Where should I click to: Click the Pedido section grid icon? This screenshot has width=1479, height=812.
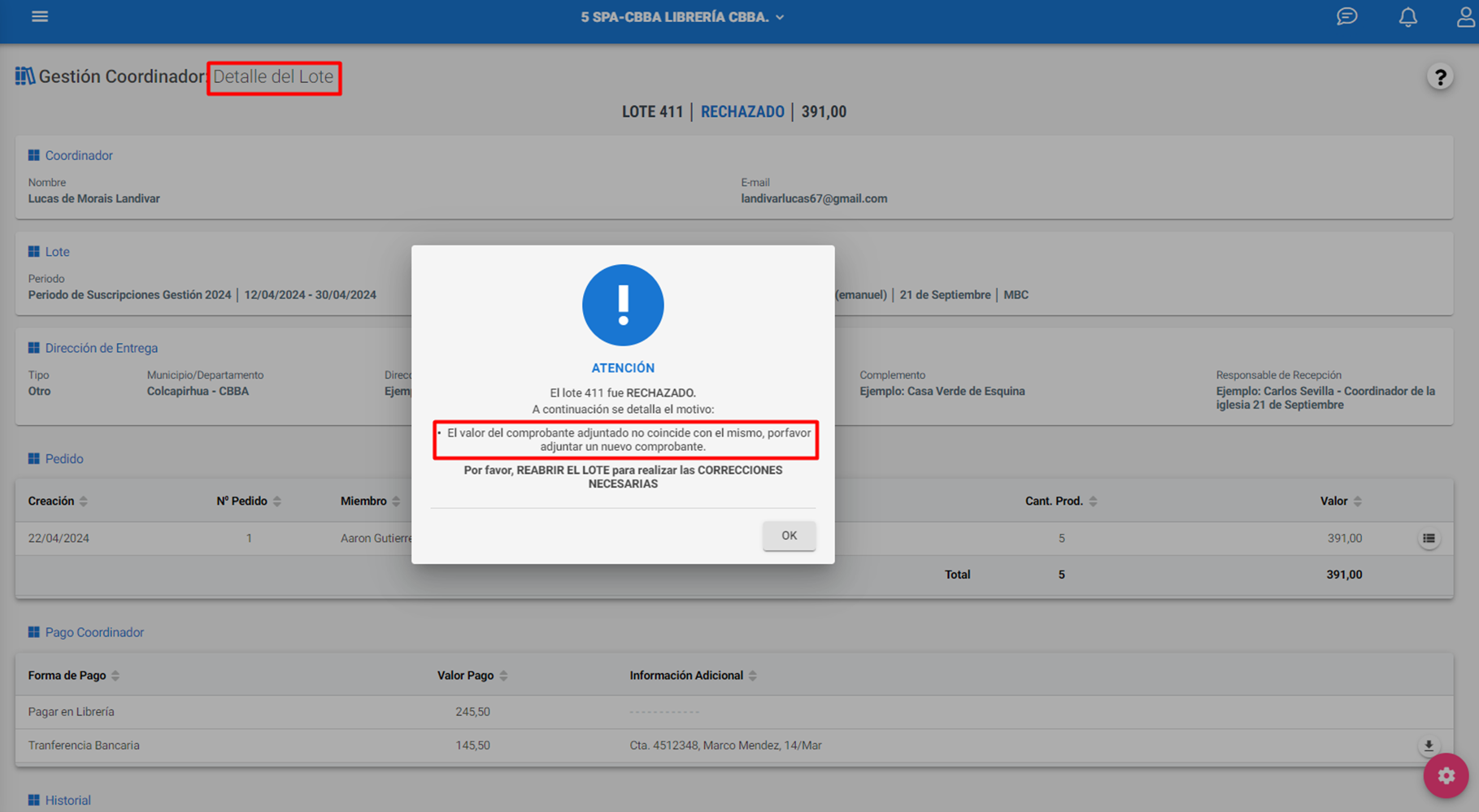[33, 458]
